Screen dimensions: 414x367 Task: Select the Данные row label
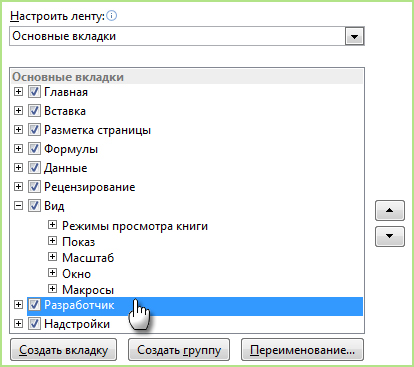coord(66,168)
